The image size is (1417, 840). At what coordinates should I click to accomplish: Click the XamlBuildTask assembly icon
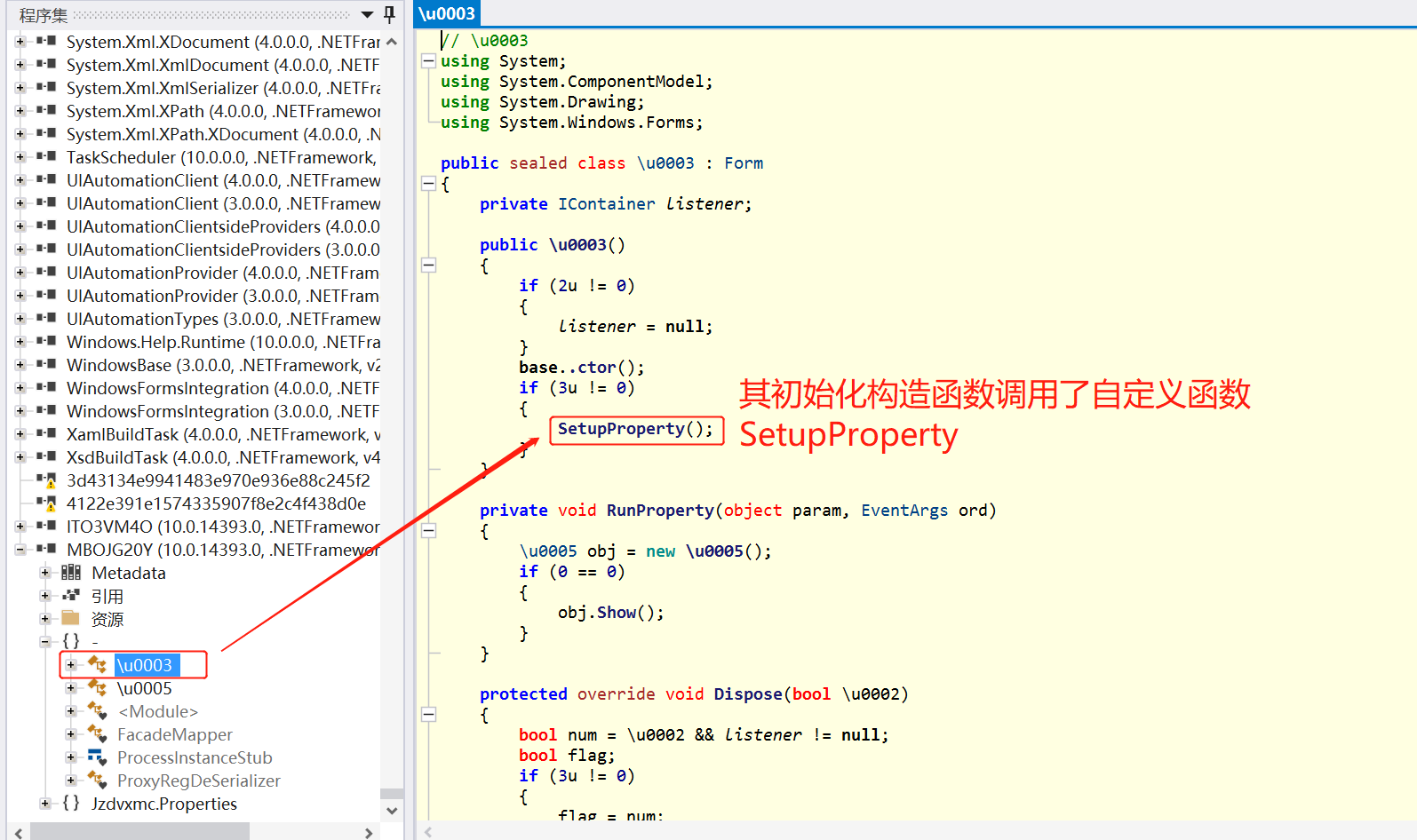click(47, 434)
